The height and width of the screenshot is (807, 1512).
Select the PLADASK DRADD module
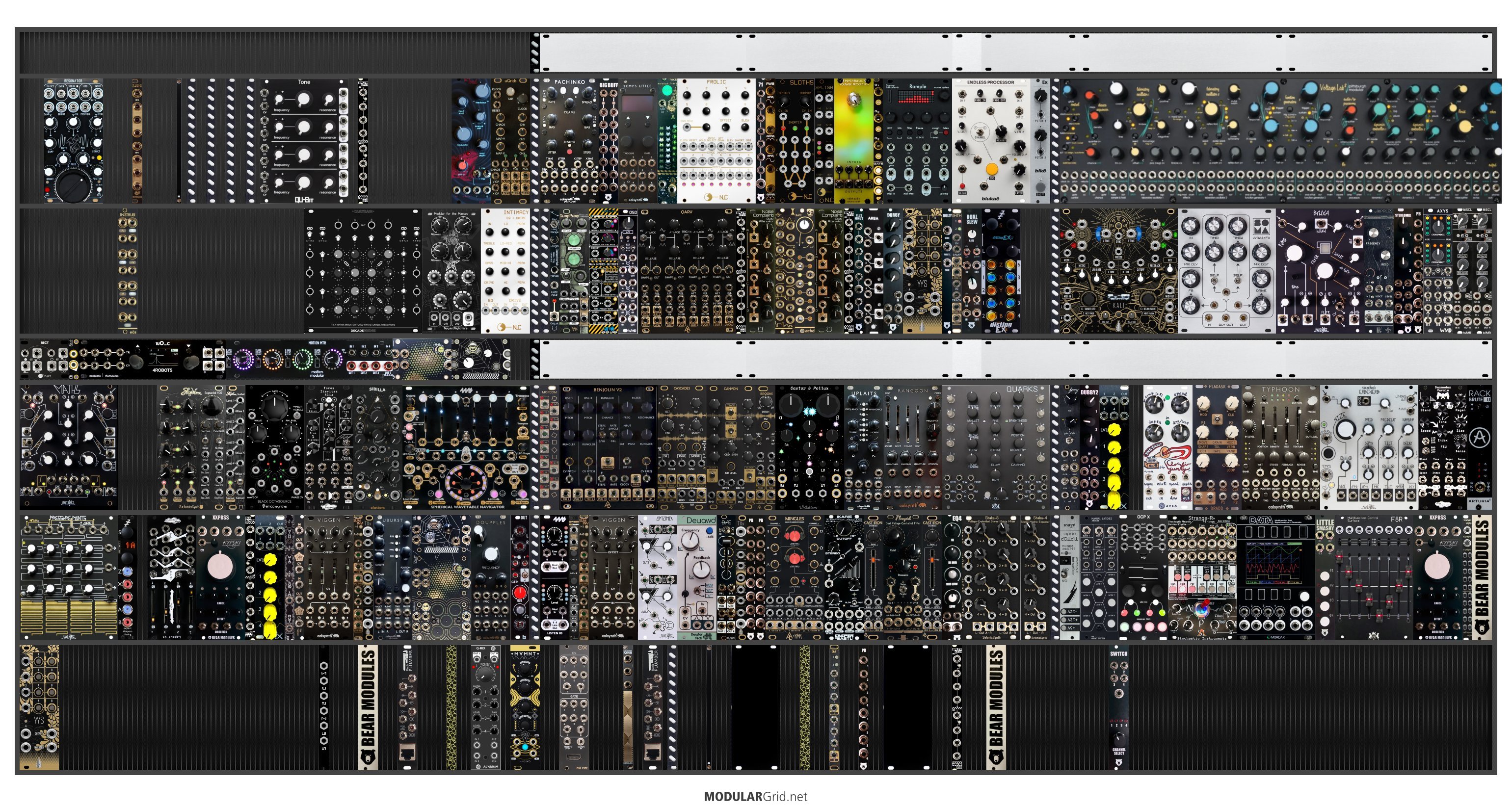(x=1218, y=447)
